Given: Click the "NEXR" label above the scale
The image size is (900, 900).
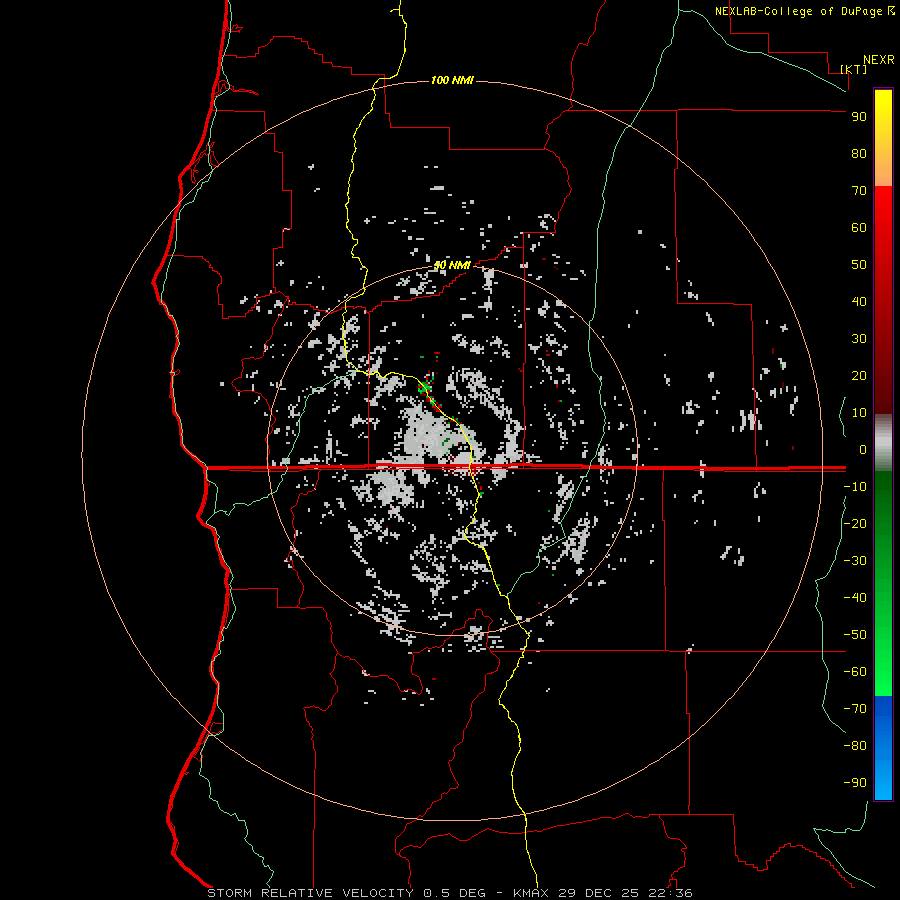Looking at the screenshot, I should click(x=879, y=60).
